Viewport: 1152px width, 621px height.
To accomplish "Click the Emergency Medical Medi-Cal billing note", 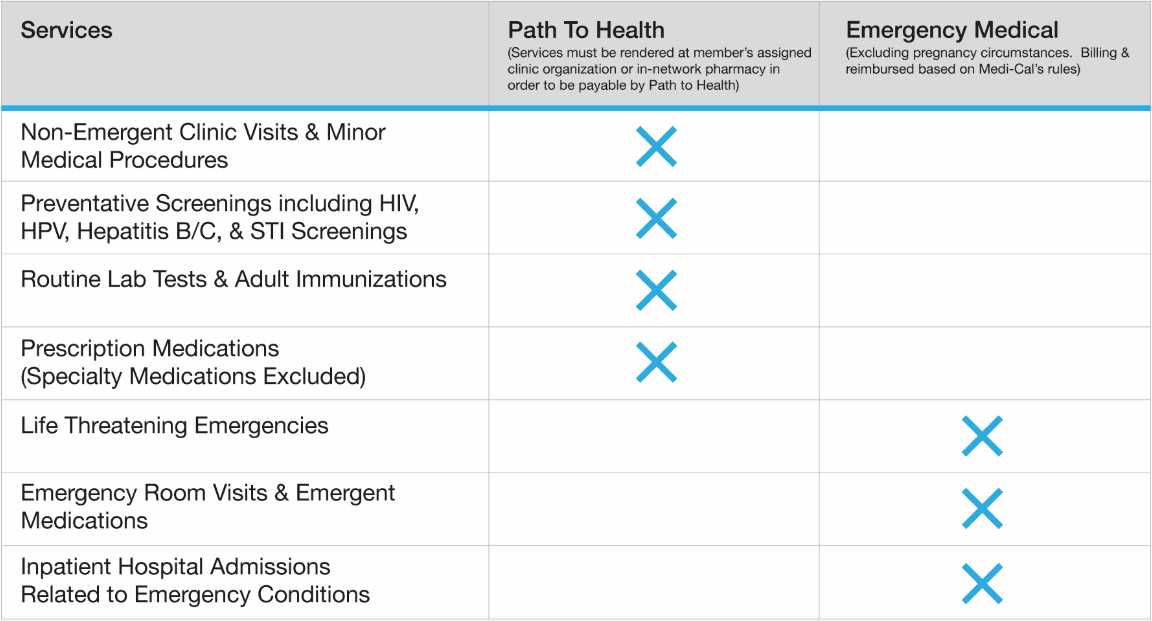I will [987, 61].
